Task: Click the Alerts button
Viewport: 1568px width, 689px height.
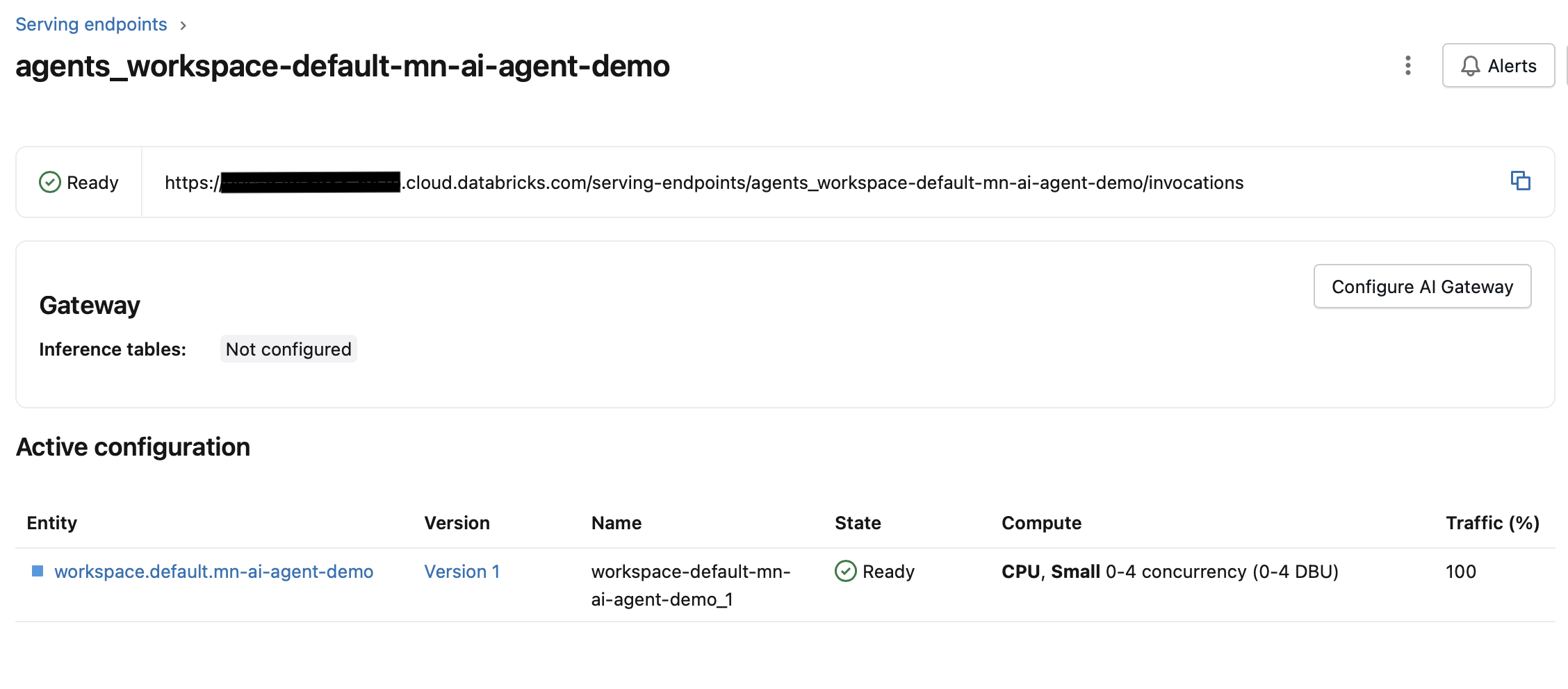Action: coord(1498,65)
